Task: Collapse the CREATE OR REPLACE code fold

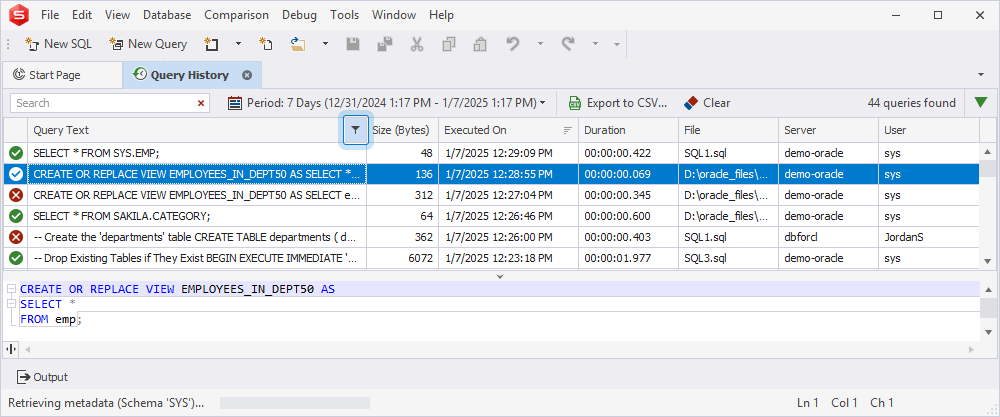Action: tap(11, 289)
